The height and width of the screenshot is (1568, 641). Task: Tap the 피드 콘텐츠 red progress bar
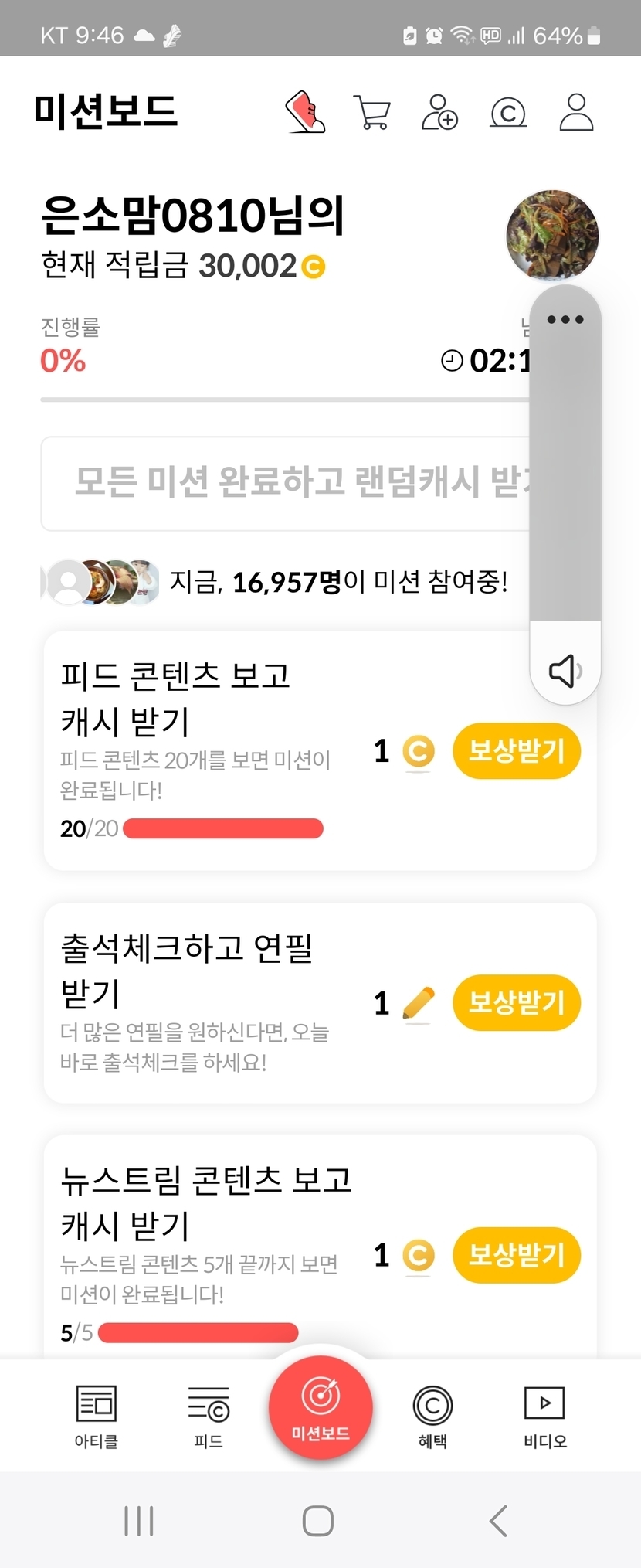click(x=222, y=829)
